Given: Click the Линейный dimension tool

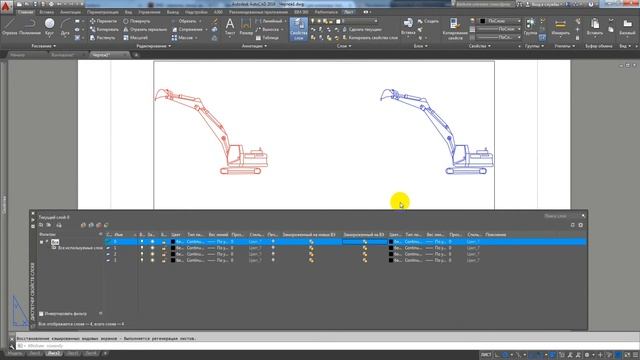Looking at the screenshot, I should click(269, 21).
